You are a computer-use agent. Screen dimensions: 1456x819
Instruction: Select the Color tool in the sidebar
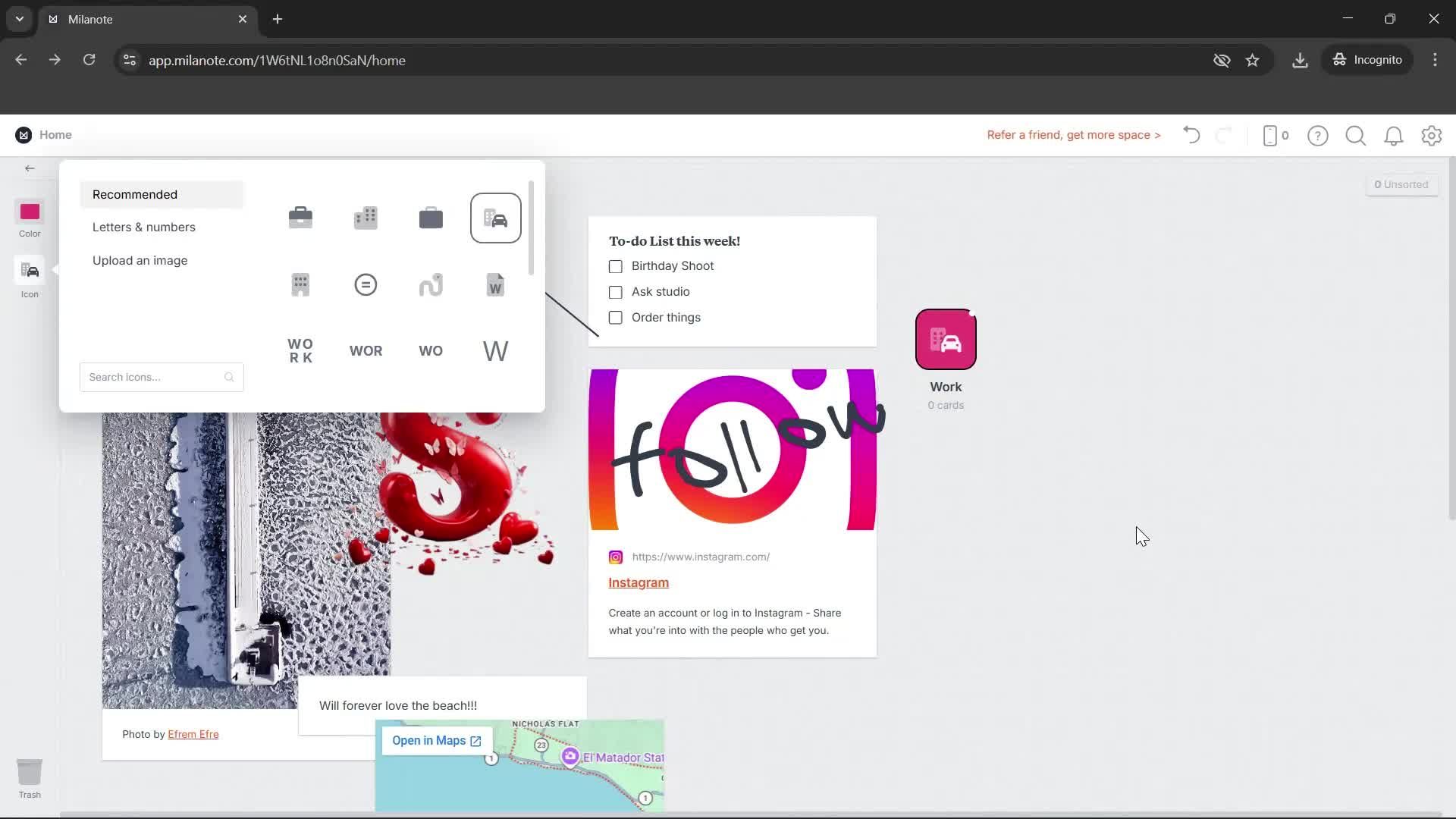tap(29, 212)
